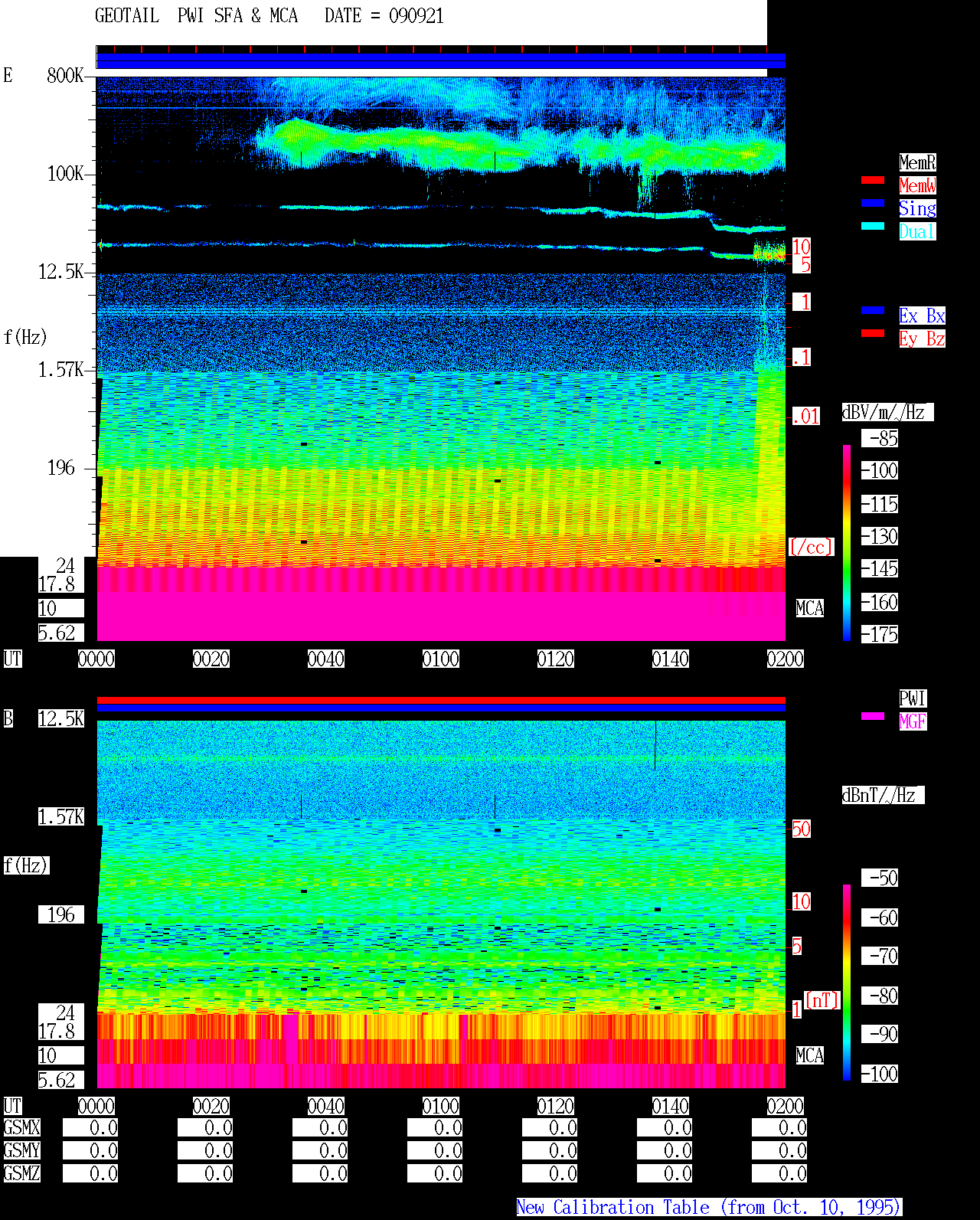Click the -85 electric color scale value
This screenshot has height=1220, width=980.
[x=880, y=438]
